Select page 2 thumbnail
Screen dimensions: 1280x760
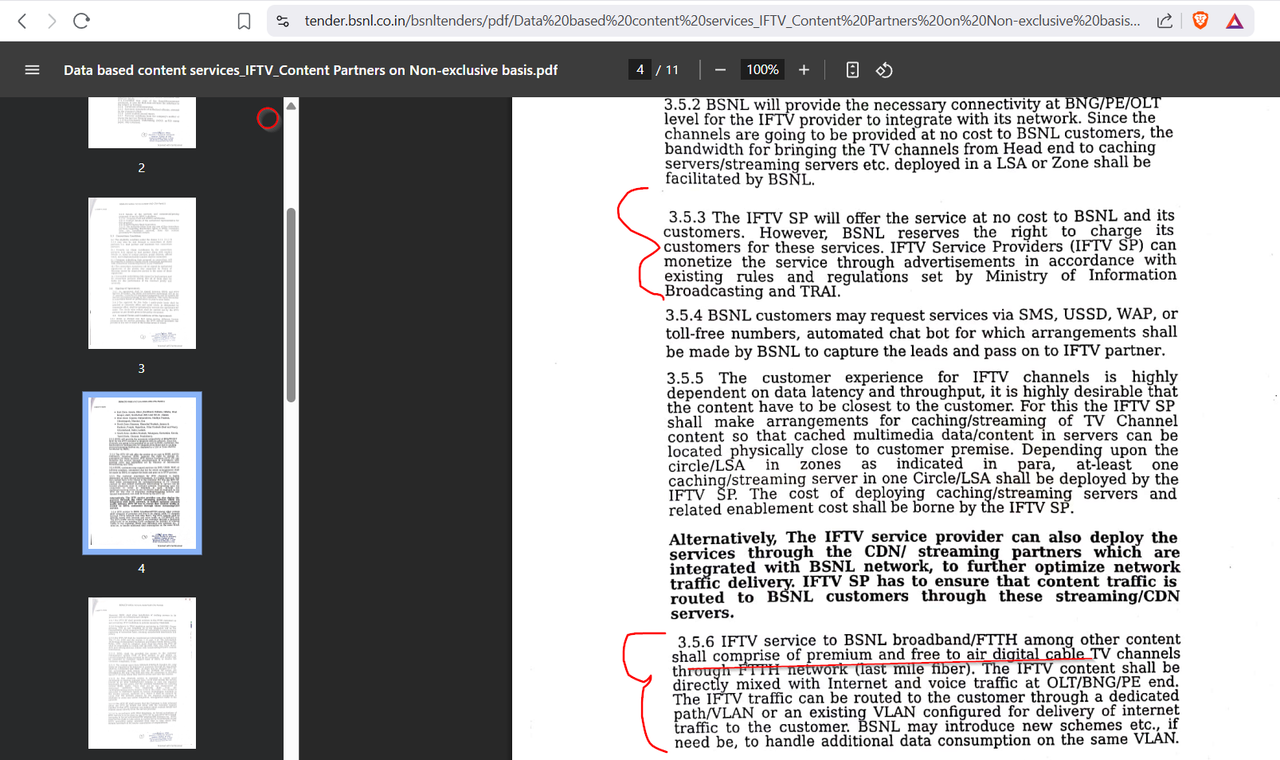(141, 123)
